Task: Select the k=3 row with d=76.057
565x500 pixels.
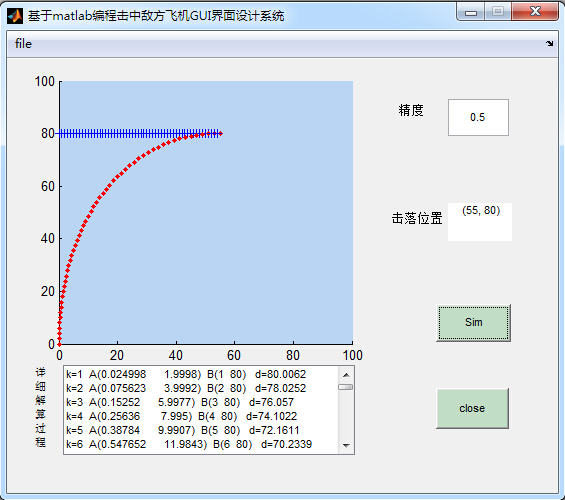Action: [x=201, y=402]
